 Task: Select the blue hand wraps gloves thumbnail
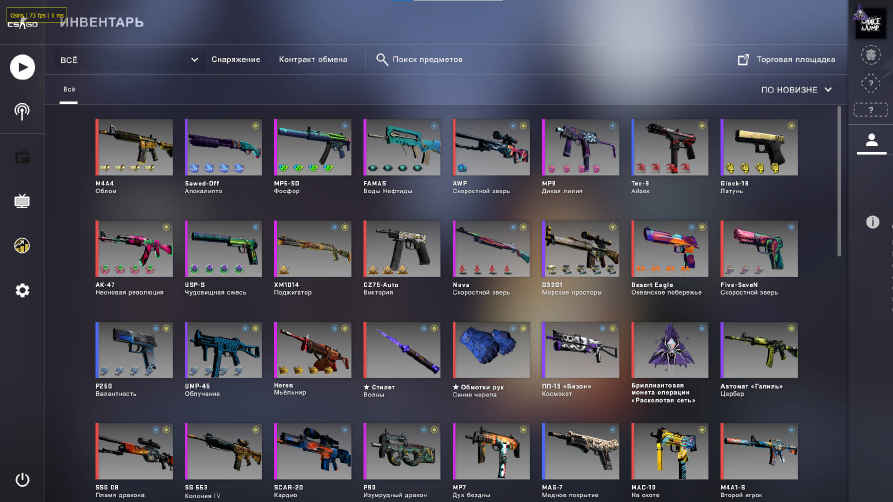[x=491, y=350]
